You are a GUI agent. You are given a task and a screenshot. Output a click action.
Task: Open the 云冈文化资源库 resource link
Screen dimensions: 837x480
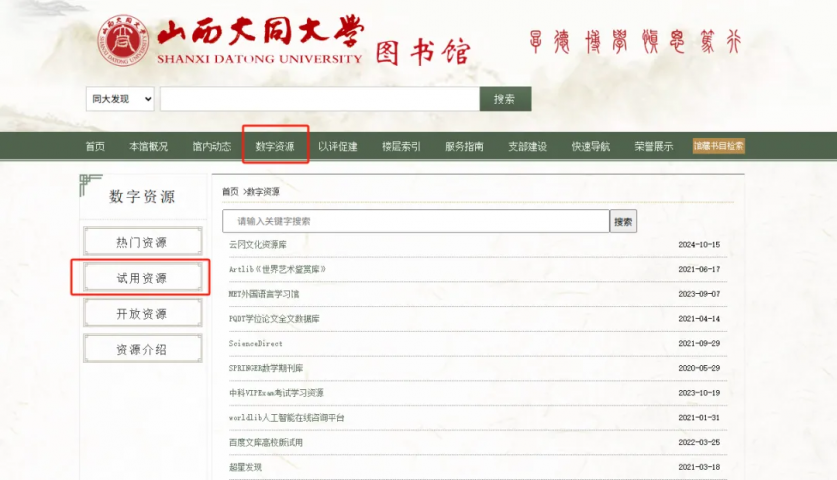click(x=257, y=245)
